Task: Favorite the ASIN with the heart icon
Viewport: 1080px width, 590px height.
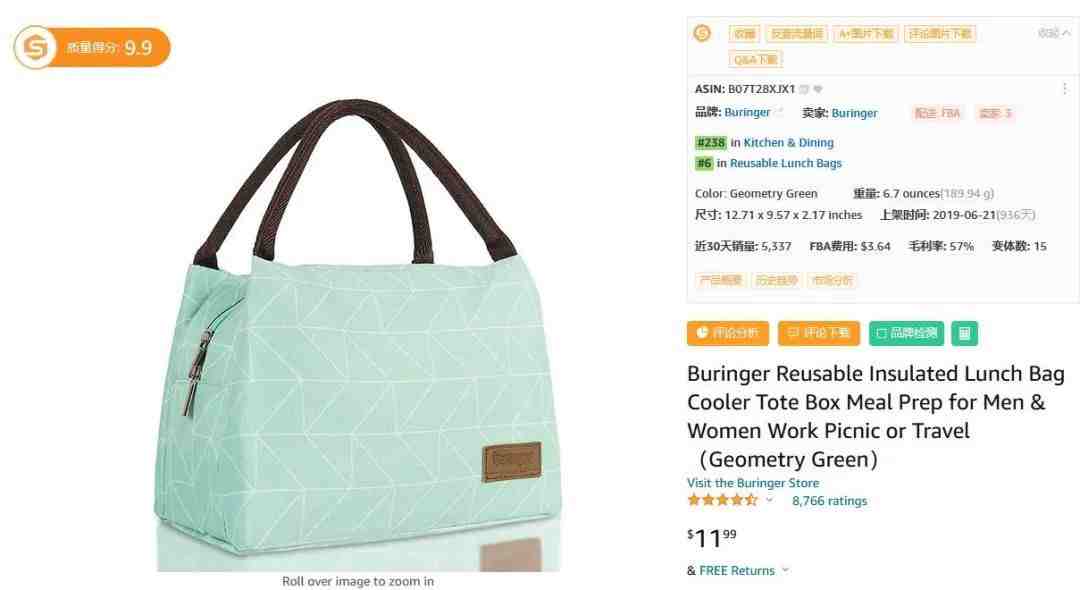Action: coord(818,89)
